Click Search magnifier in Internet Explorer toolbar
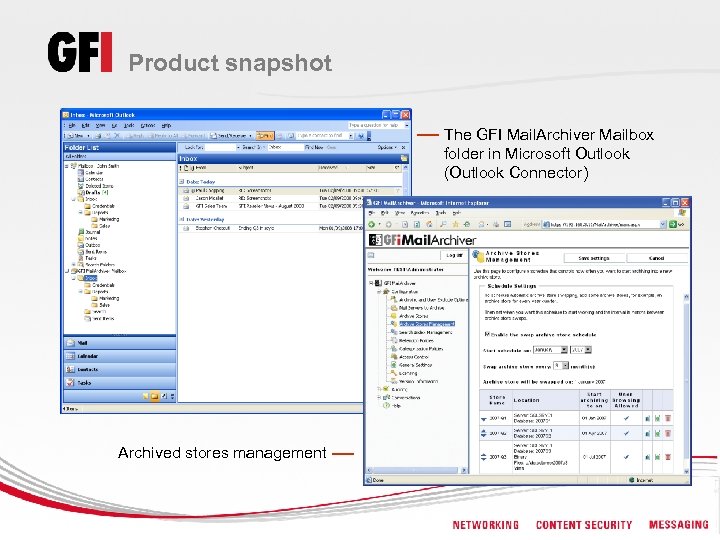 pos(443,225)
